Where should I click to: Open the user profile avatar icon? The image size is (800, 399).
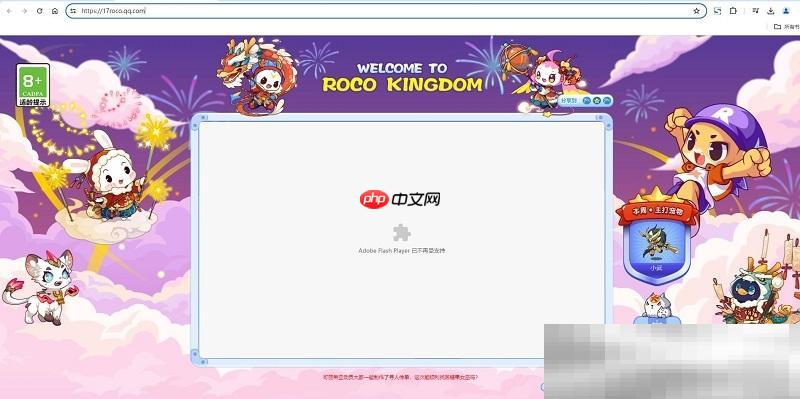click(786, 11)
